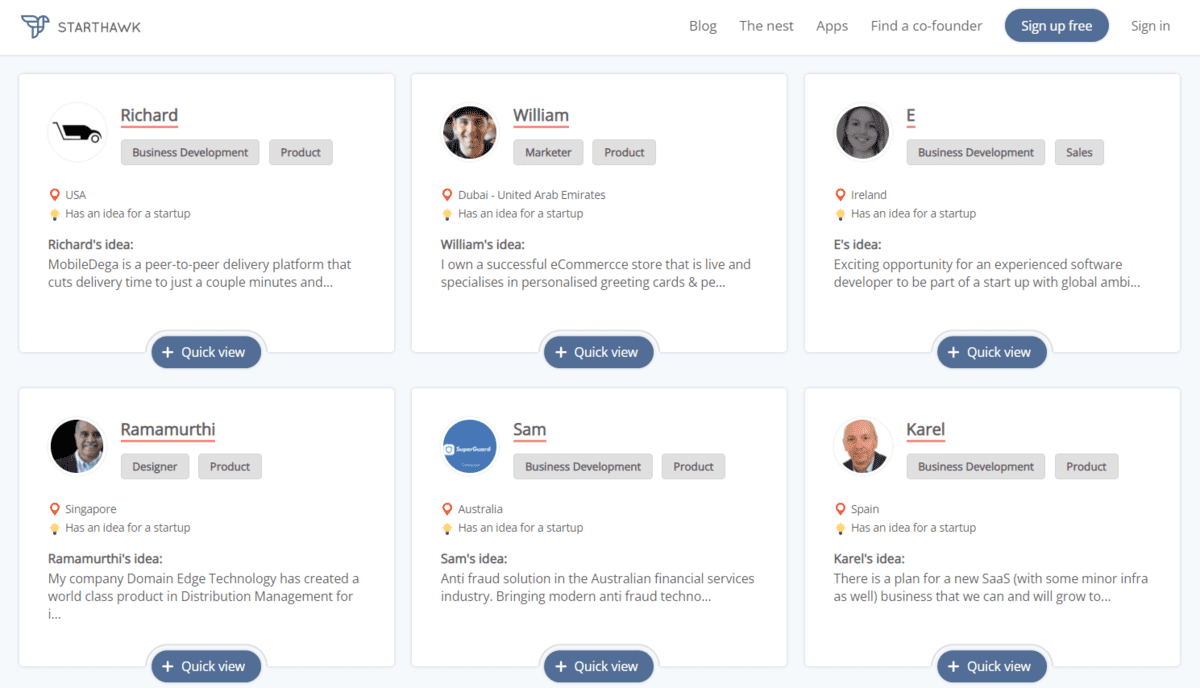1200x688 pixels.
Task: Click the Sign up free button
Action: coord(1057,25)
